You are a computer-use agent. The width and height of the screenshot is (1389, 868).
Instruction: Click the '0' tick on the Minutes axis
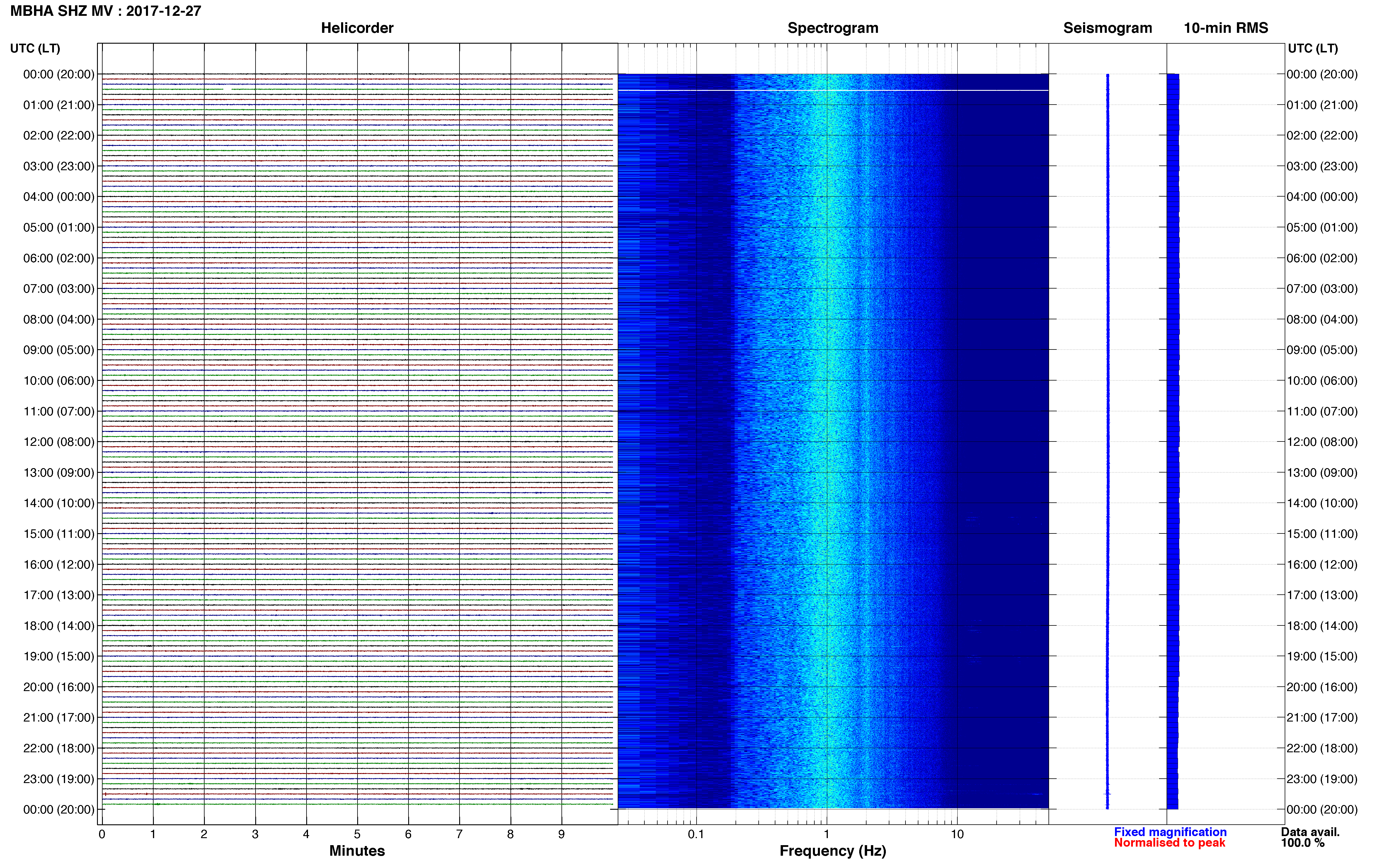pos(102,834)
